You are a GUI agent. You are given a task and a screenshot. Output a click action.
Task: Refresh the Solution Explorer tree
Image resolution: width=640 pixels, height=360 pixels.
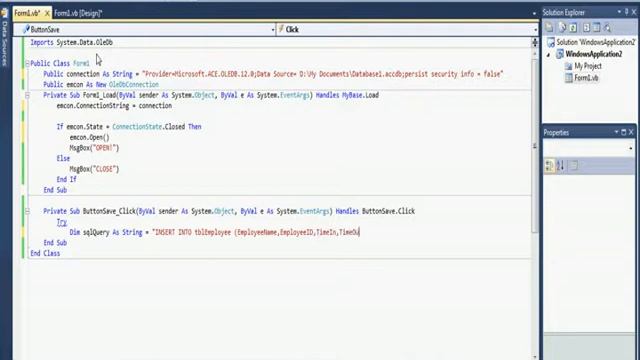(x=573, y=28)
